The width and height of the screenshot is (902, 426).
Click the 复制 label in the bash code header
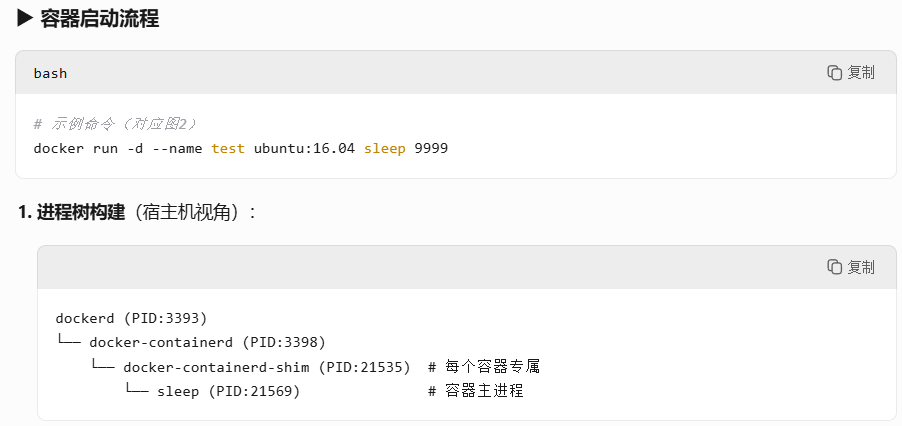tap(861, 72)
